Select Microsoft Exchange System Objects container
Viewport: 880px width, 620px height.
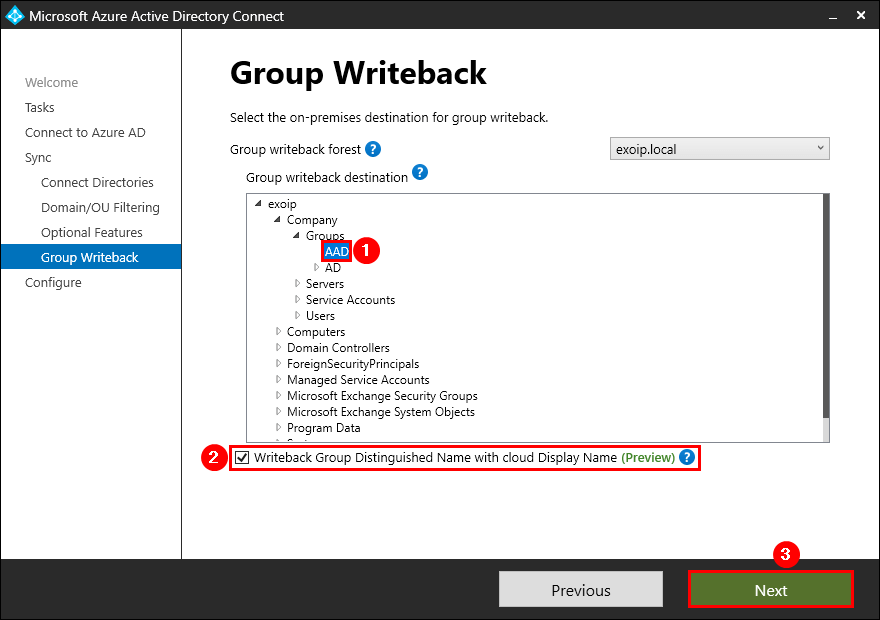click(x=381, y=411)
